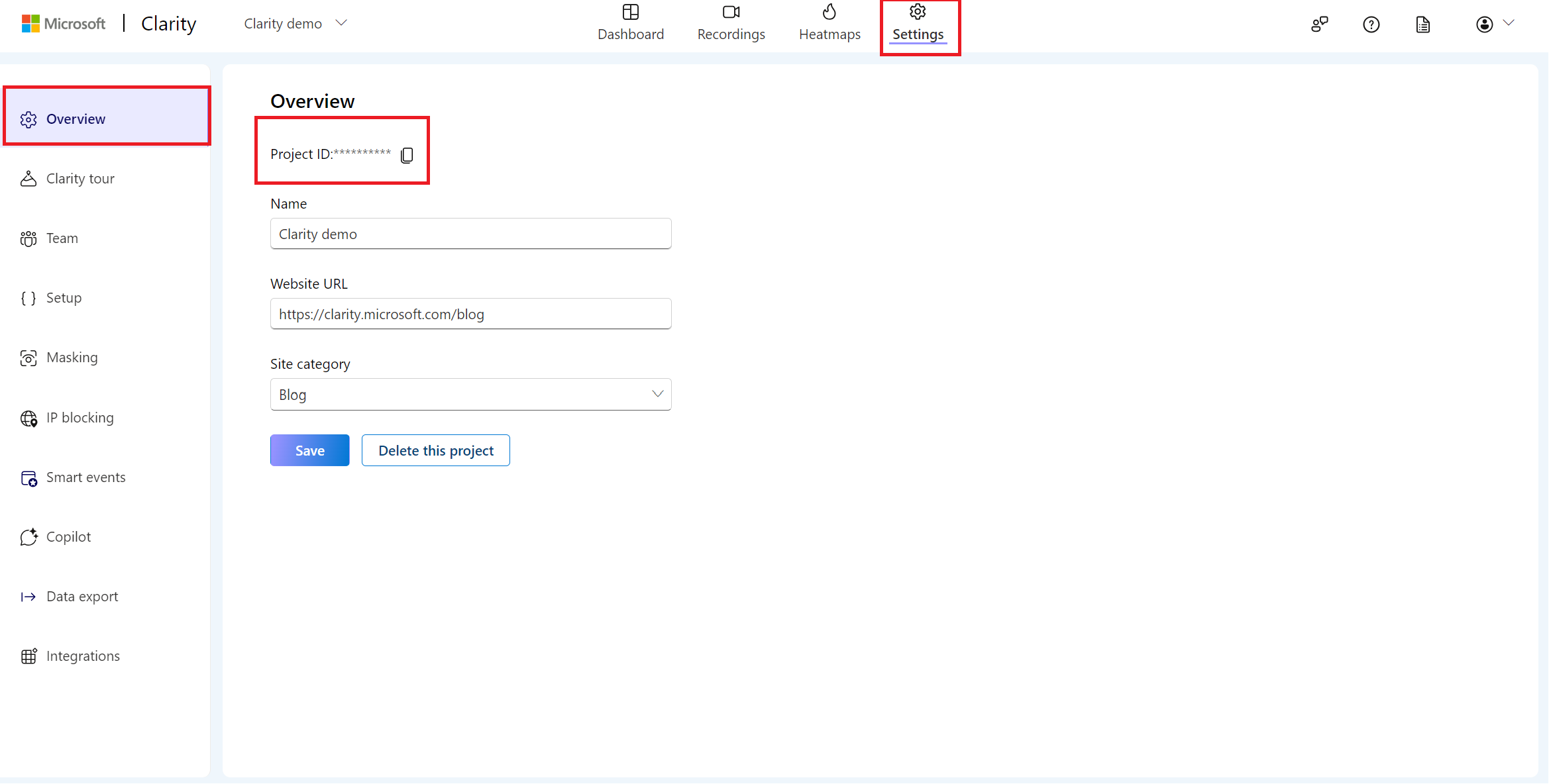Click Setup in the sidebar menu
1549x784 pixels.
(x=63, y=297)
